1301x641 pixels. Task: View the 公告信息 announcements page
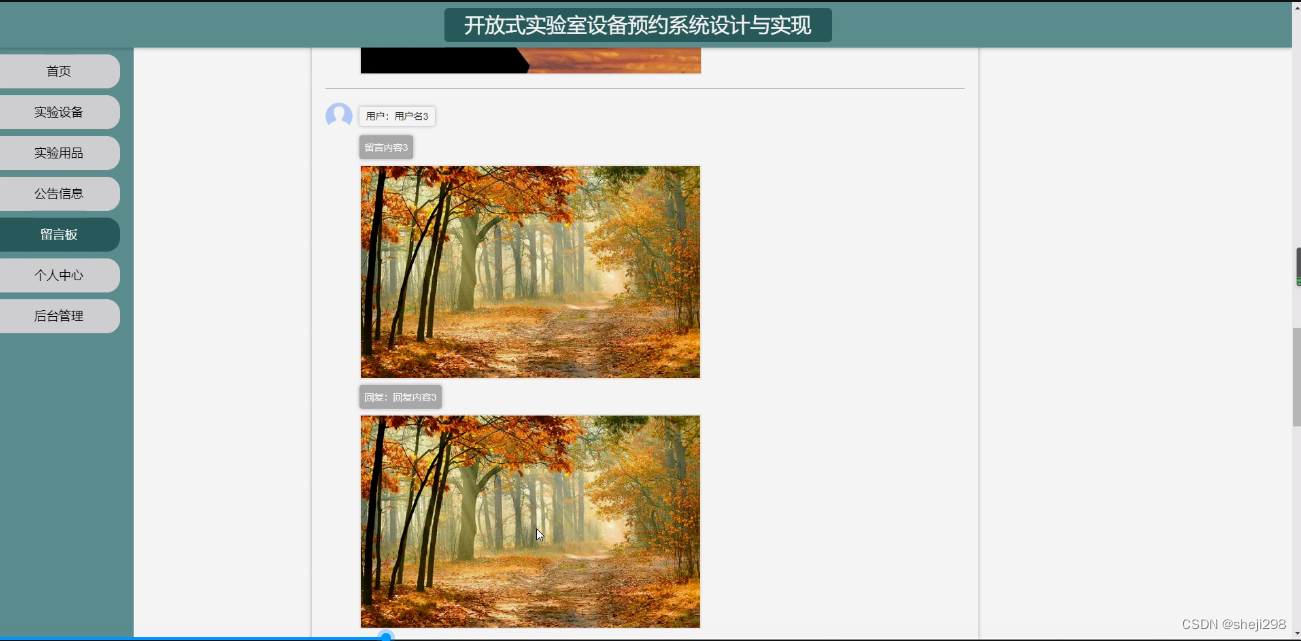point(60,193)
